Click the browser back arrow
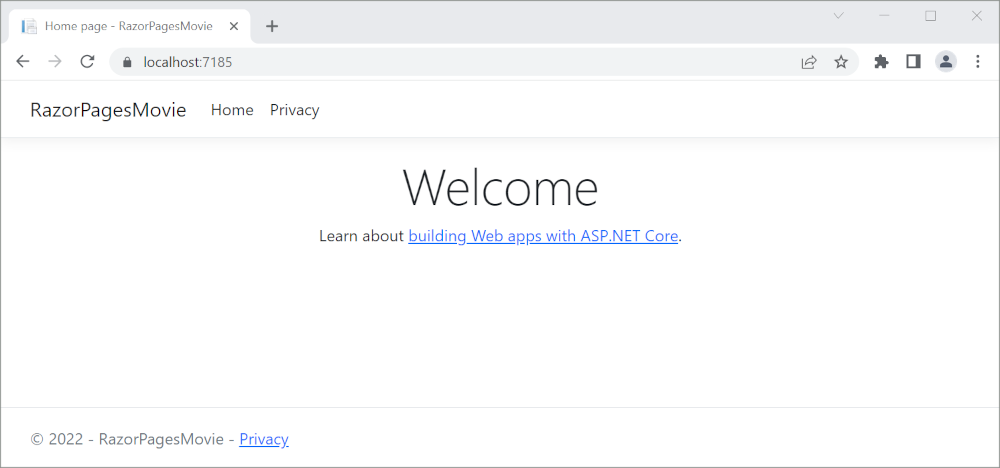 click(x=23, y=62)
